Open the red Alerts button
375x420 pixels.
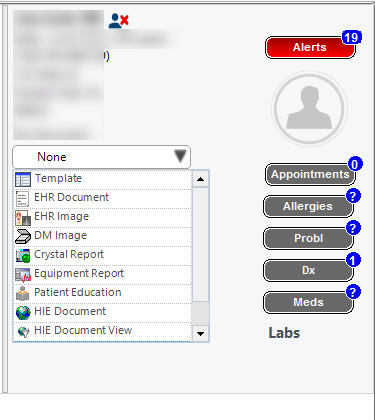click(310, 48)
